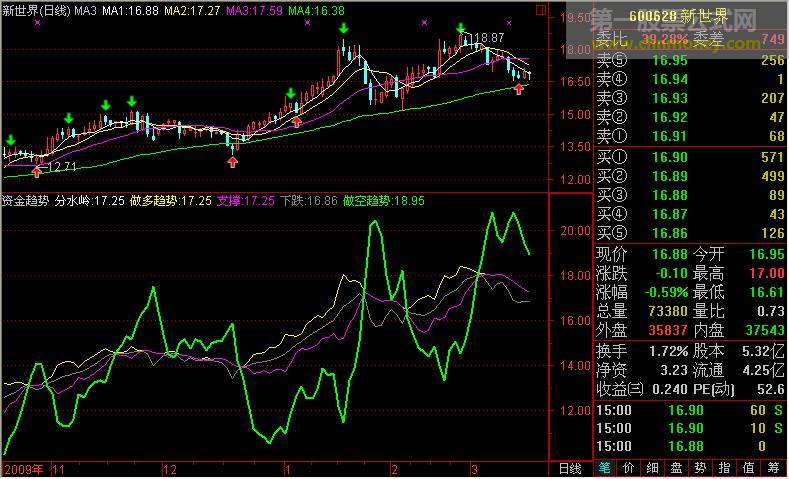This screenshot has width=789, height=479.
Task: Click the 19.50 tick on the price axis
Action: click(575, 18)
